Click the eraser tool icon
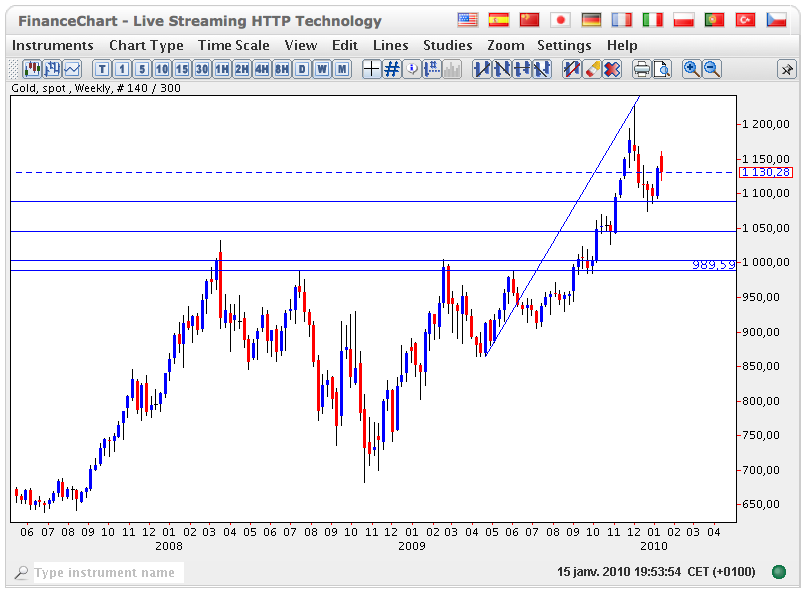Image resolution: width=805 pixels, height=596 pixels. click(592, 69)
